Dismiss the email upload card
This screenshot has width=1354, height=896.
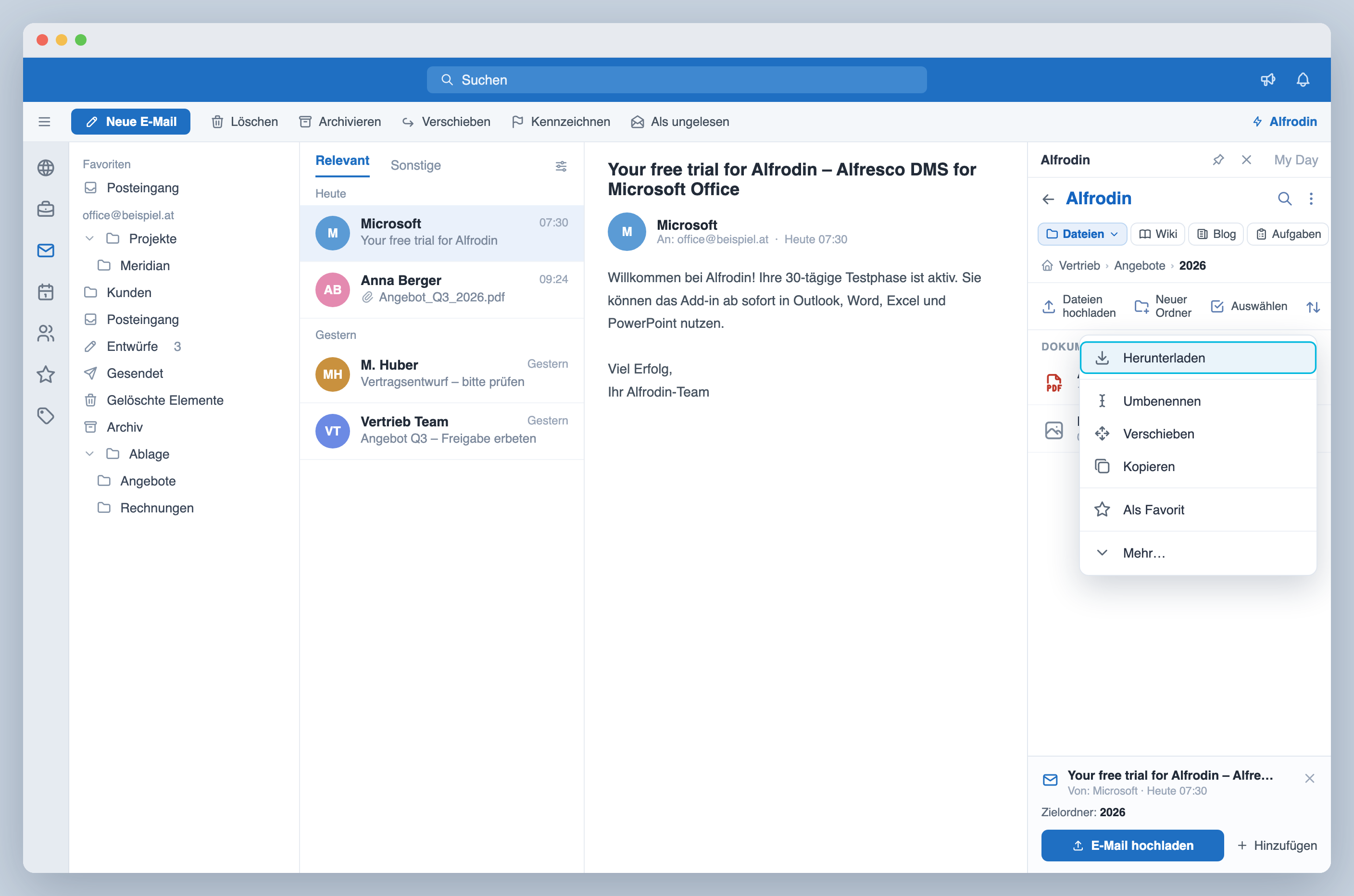[x=1309, y=778]
